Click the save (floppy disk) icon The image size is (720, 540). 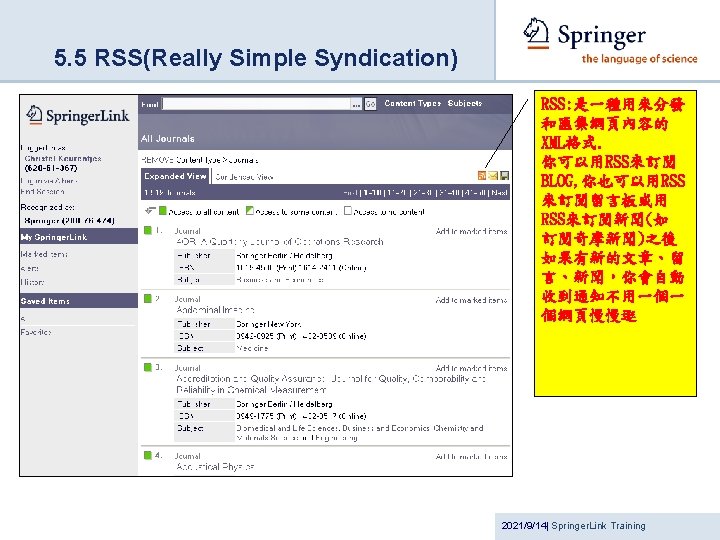click(504, 175)
